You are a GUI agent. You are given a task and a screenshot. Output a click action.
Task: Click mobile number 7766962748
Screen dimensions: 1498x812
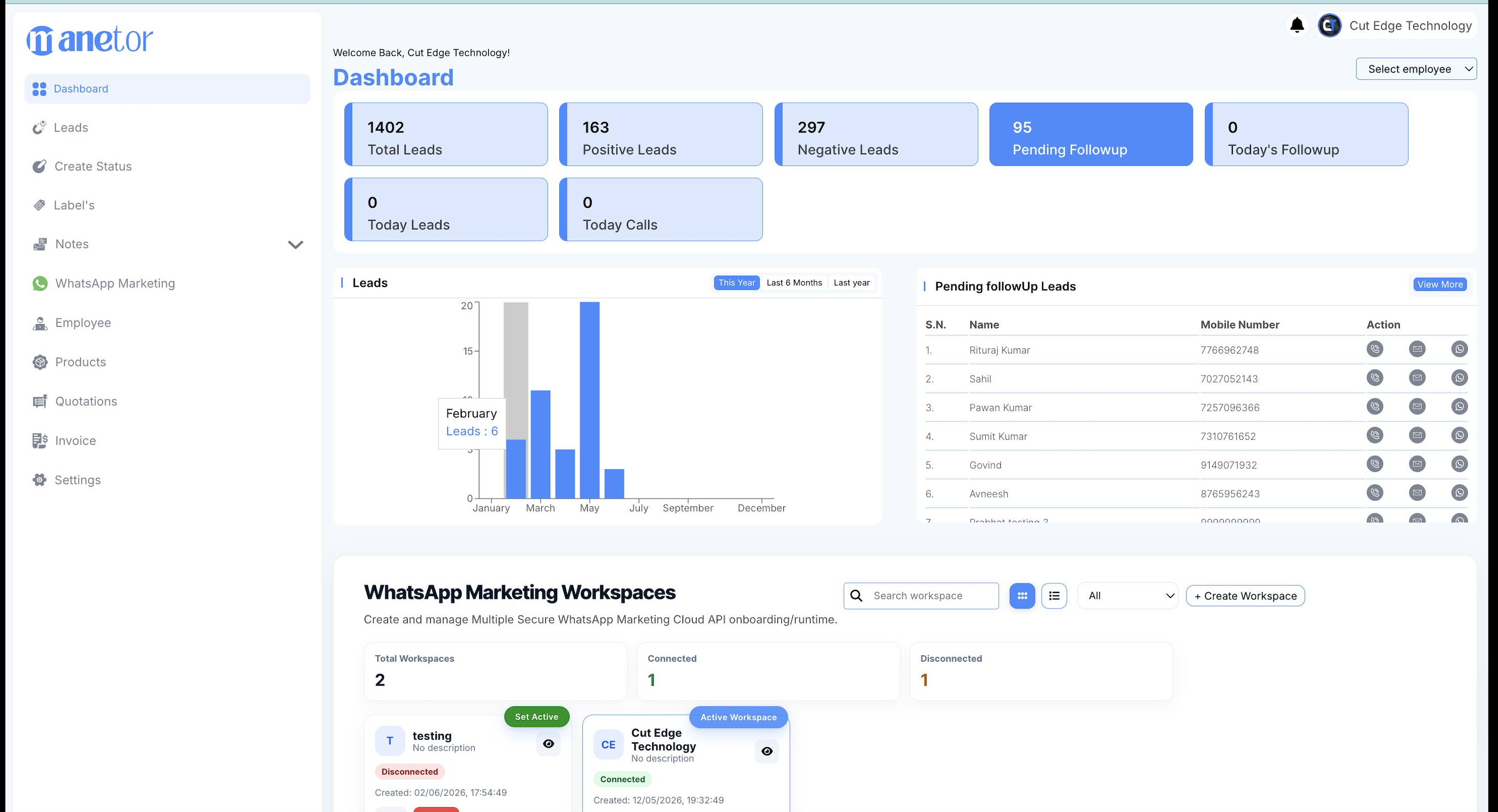point(1230,350)
